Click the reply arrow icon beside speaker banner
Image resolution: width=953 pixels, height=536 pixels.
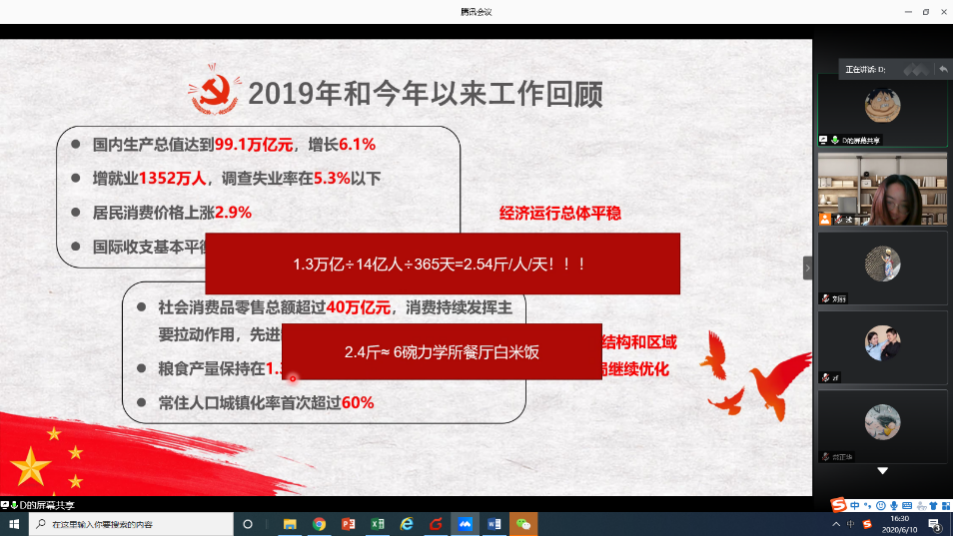tap(942, 69)
